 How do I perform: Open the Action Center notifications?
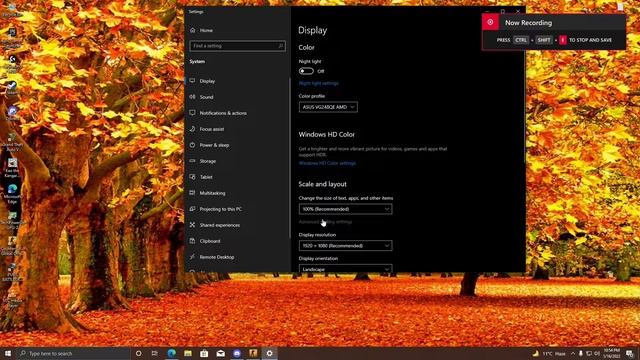pyautogui.click(x=630, y=353)
